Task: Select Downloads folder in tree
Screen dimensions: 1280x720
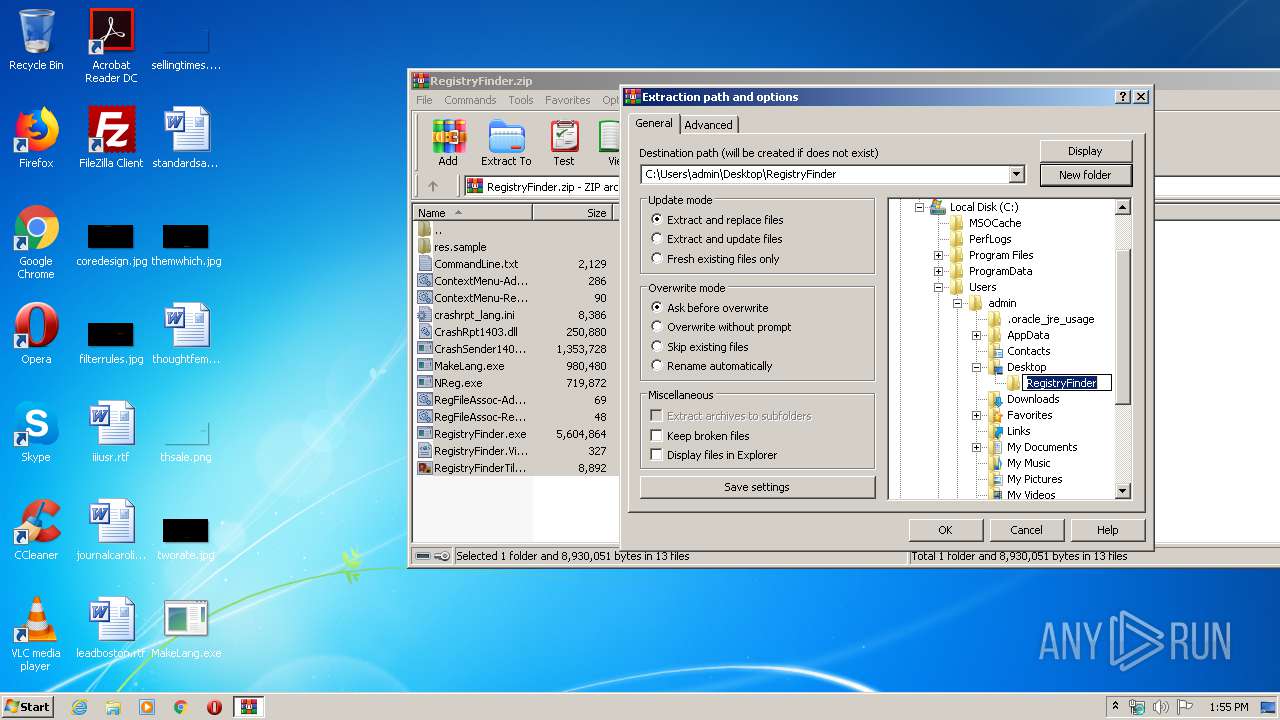Action: [1033, 399]
